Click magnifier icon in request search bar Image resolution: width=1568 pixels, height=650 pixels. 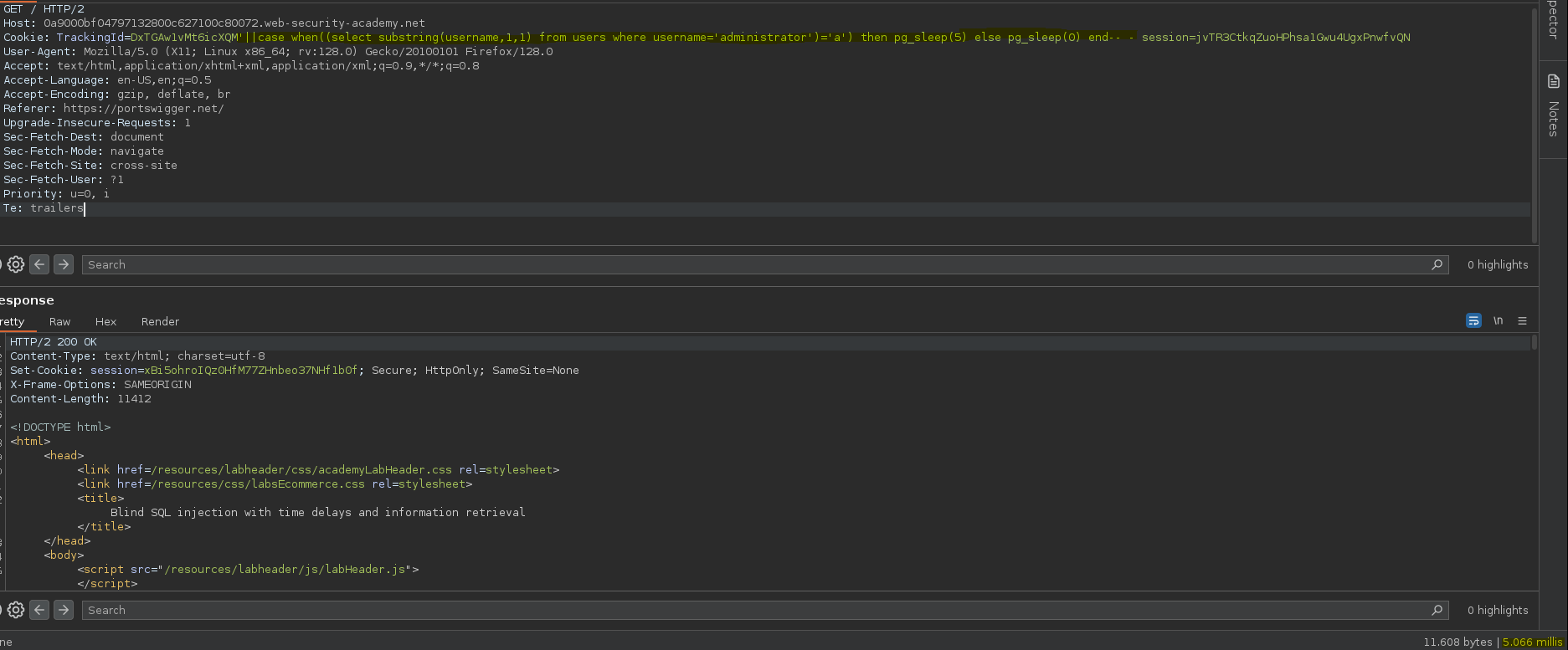[x=1437, y=264]
